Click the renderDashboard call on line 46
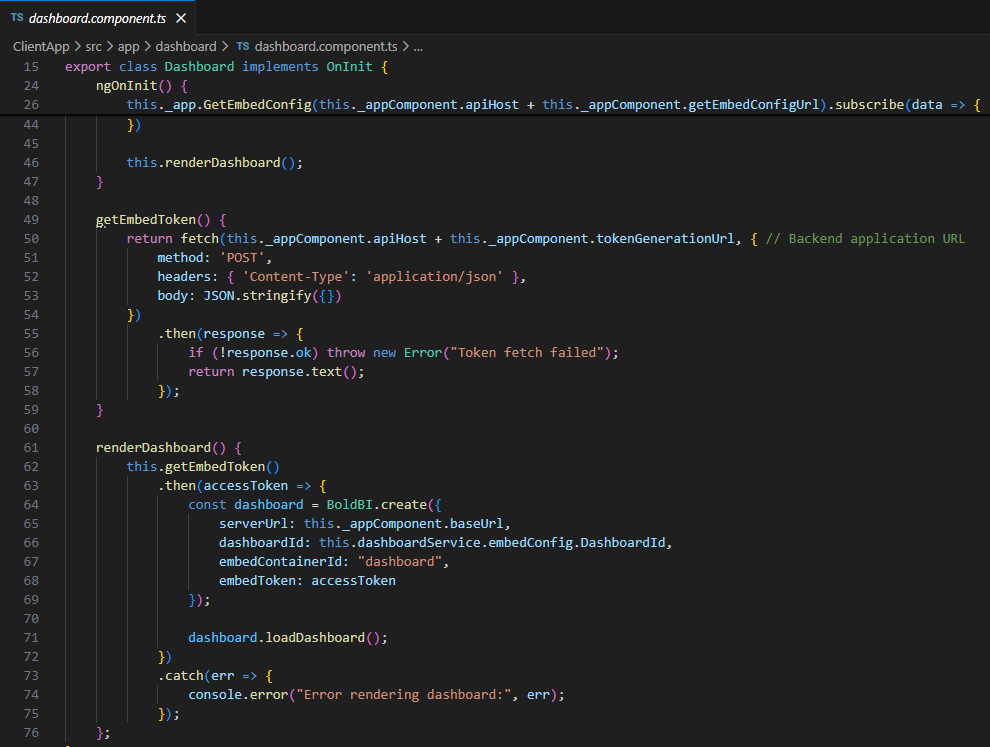 click(230, 162)
